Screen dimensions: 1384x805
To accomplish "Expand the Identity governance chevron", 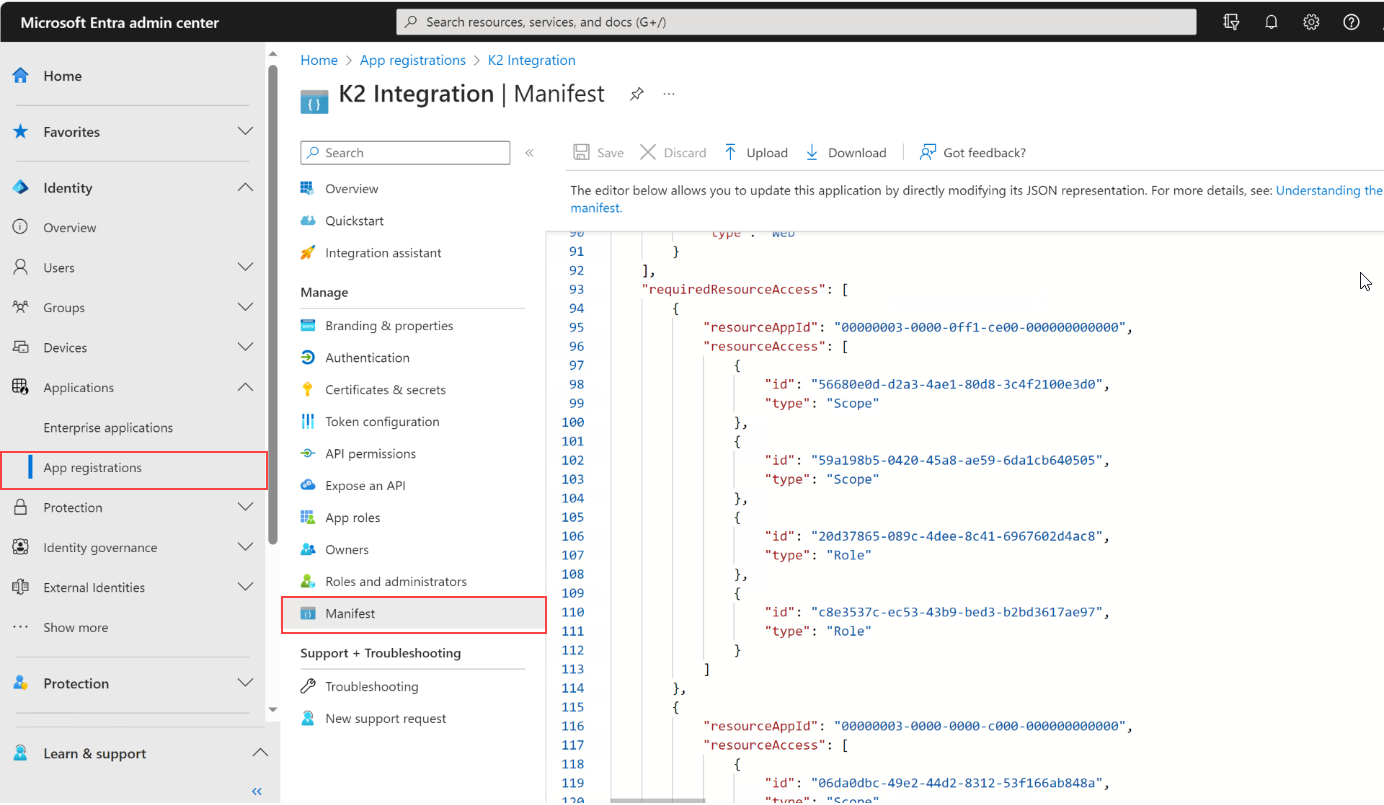I will (245, 548).
